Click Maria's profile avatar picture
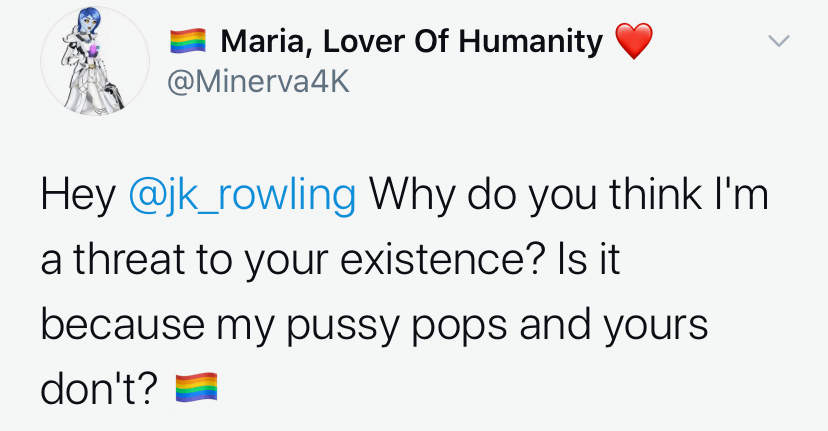The image size is (828, 431). pyautogui.click(x=88, y=63)
